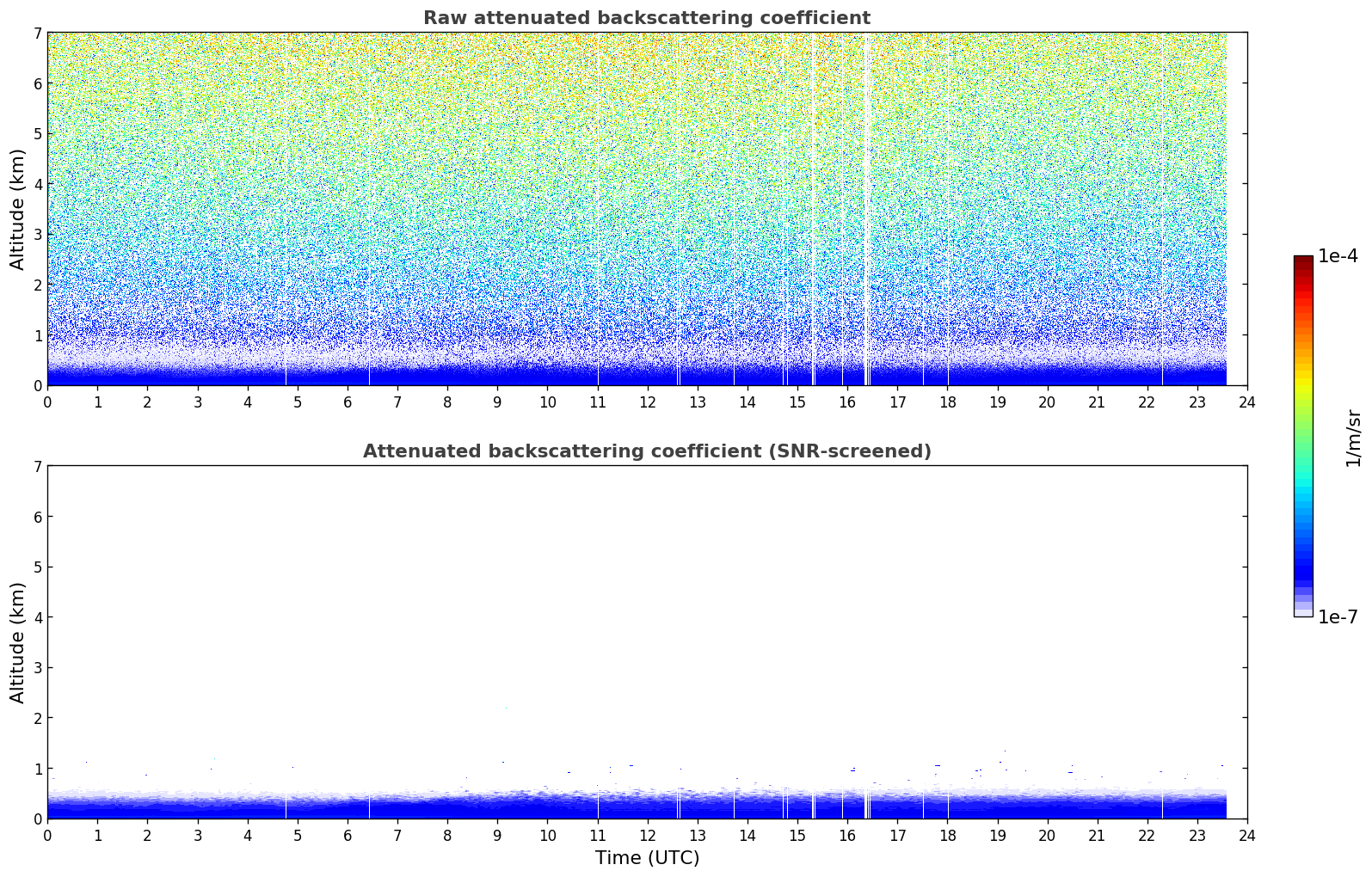Click the '1e-4' colorbar maximum label

click(x=1338, y=256)
